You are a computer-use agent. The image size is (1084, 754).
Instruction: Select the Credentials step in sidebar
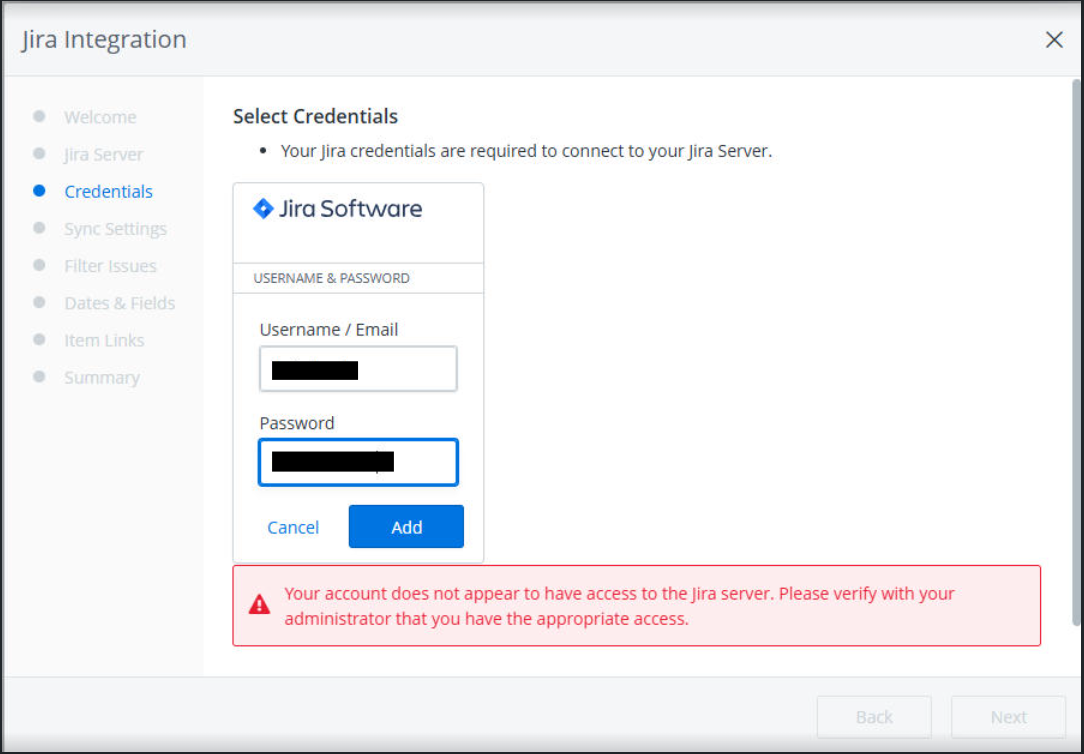108,191
